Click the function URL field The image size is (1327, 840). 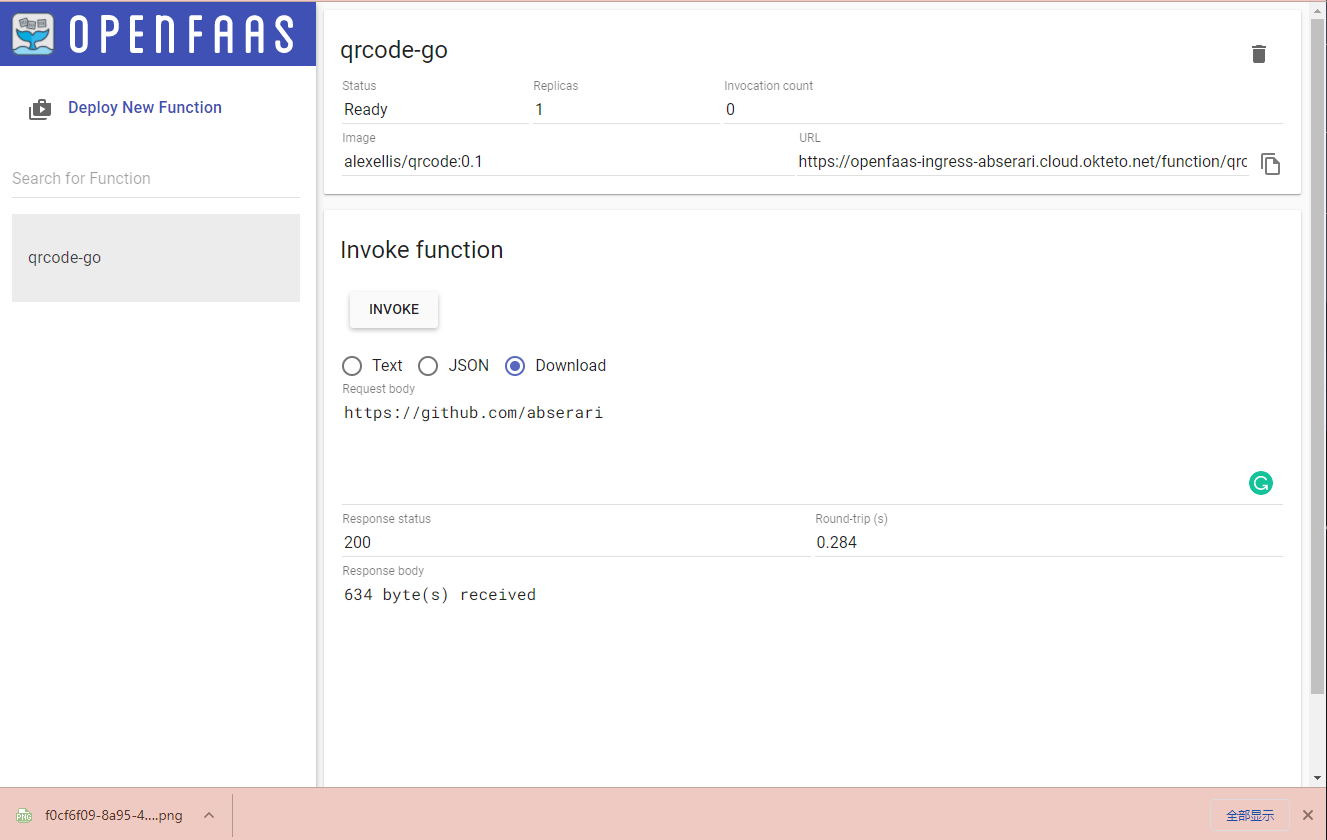1023,162
